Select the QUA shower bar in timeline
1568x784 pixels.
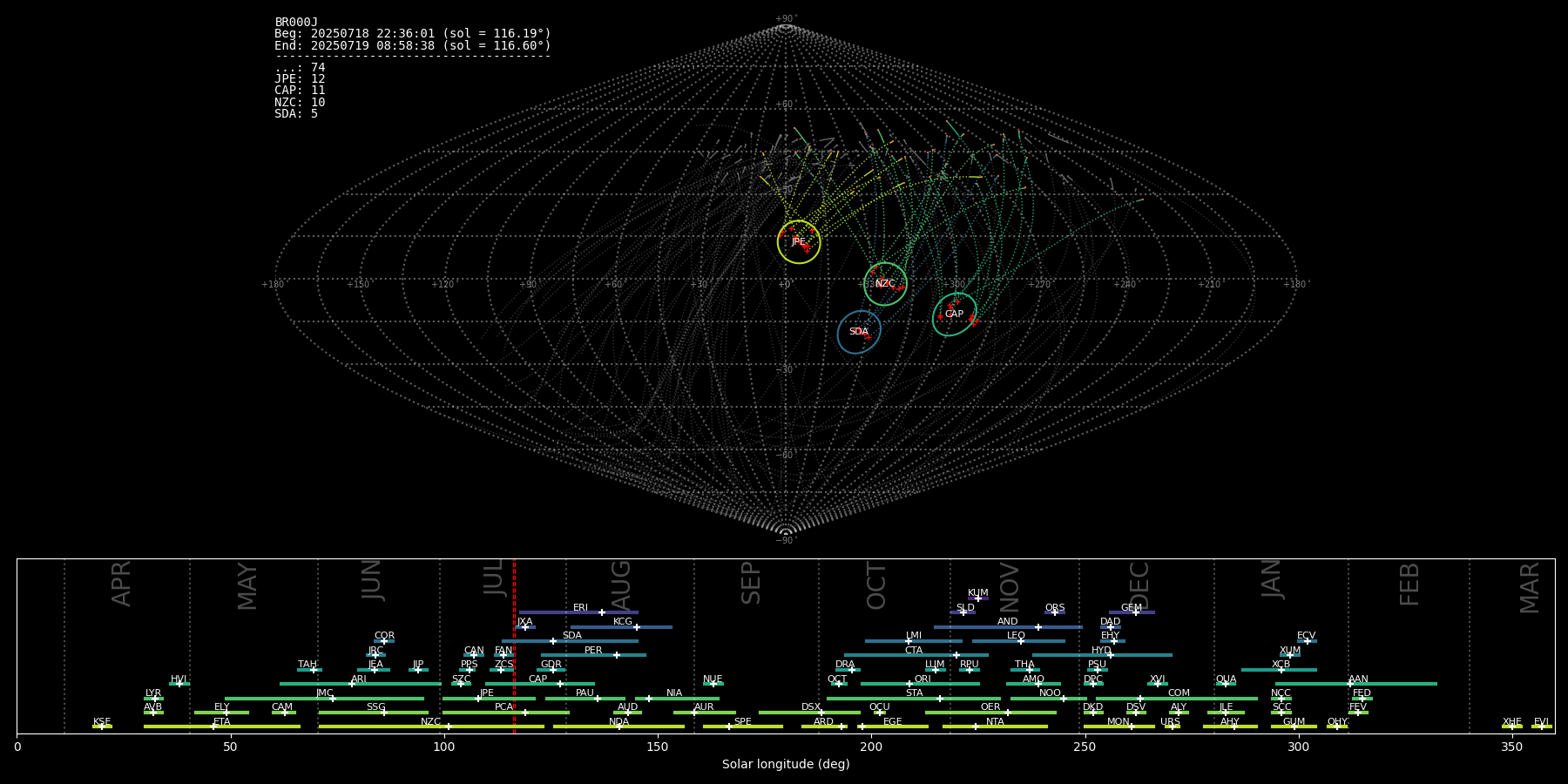[x=1226, y=684]
